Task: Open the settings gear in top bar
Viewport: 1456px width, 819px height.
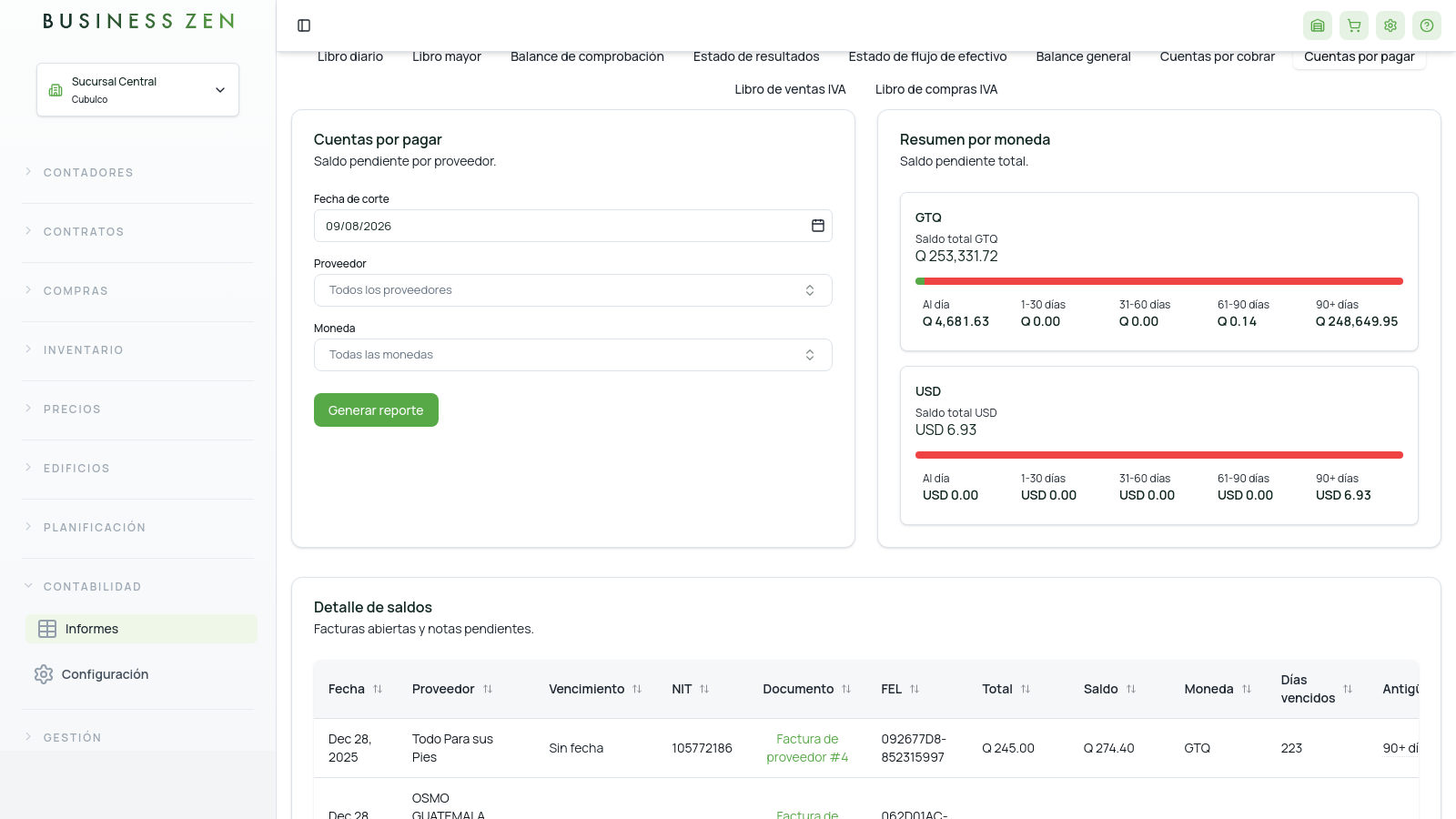Action: [x=1390, y=25]
